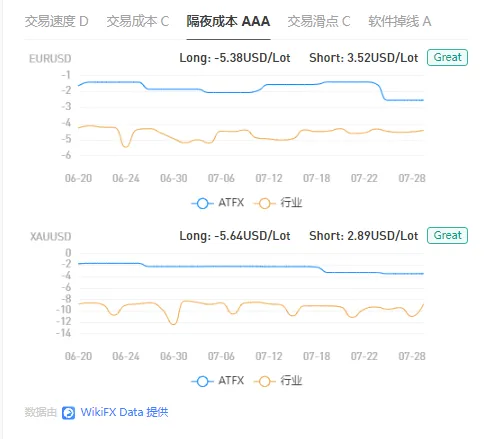Click the 07-06 date on XAUUSD axis
Screen dimensions: 494x439
[221, 356]
